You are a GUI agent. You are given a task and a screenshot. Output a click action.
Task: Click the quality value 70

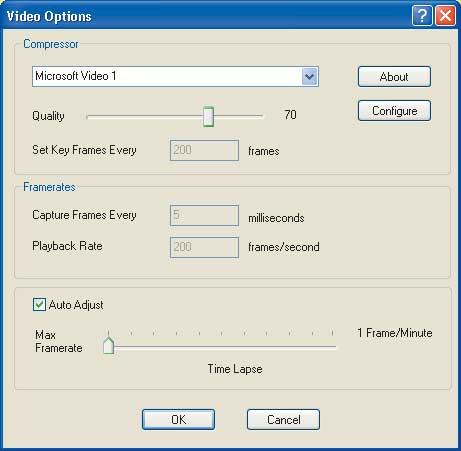[290, 115]
